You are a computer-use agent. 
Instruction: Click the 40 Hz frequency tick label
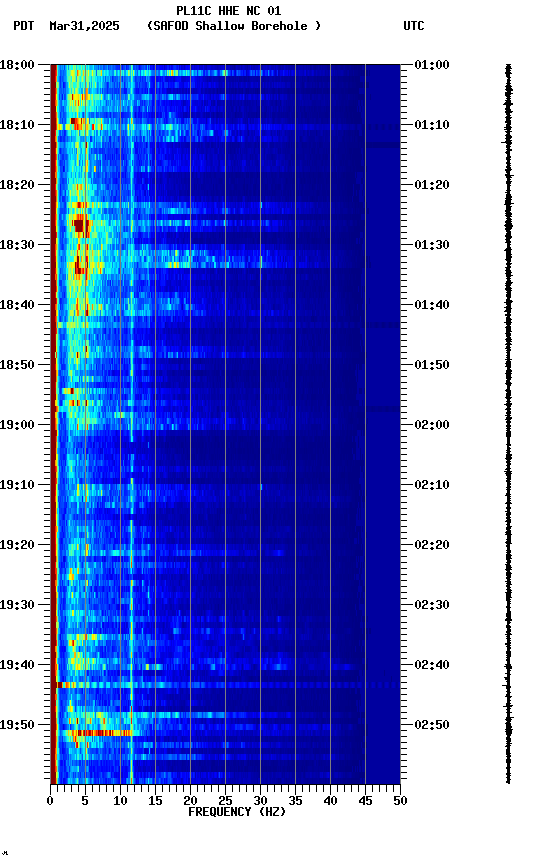pos(331,801)
